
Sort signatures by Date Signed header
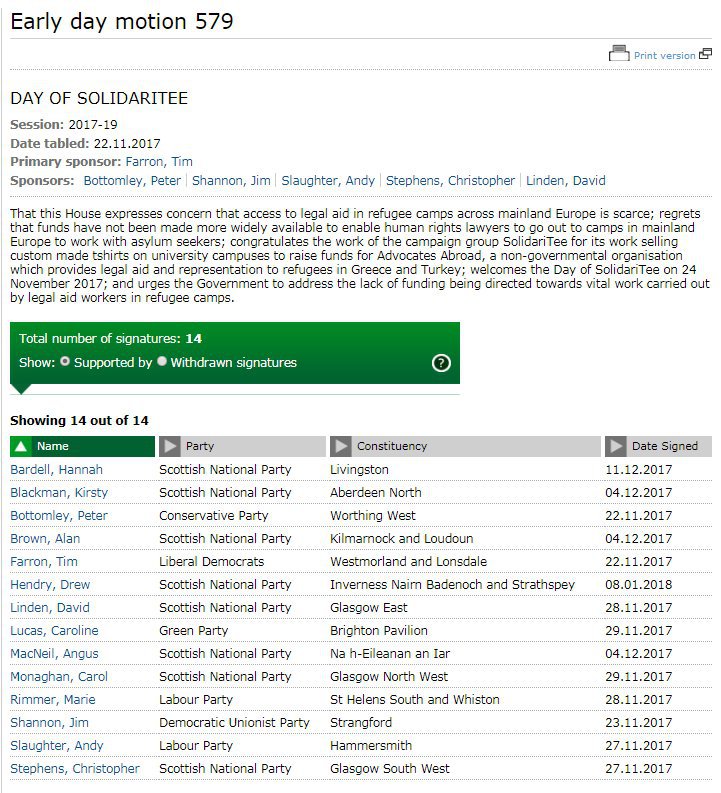[x=665, y=446]
